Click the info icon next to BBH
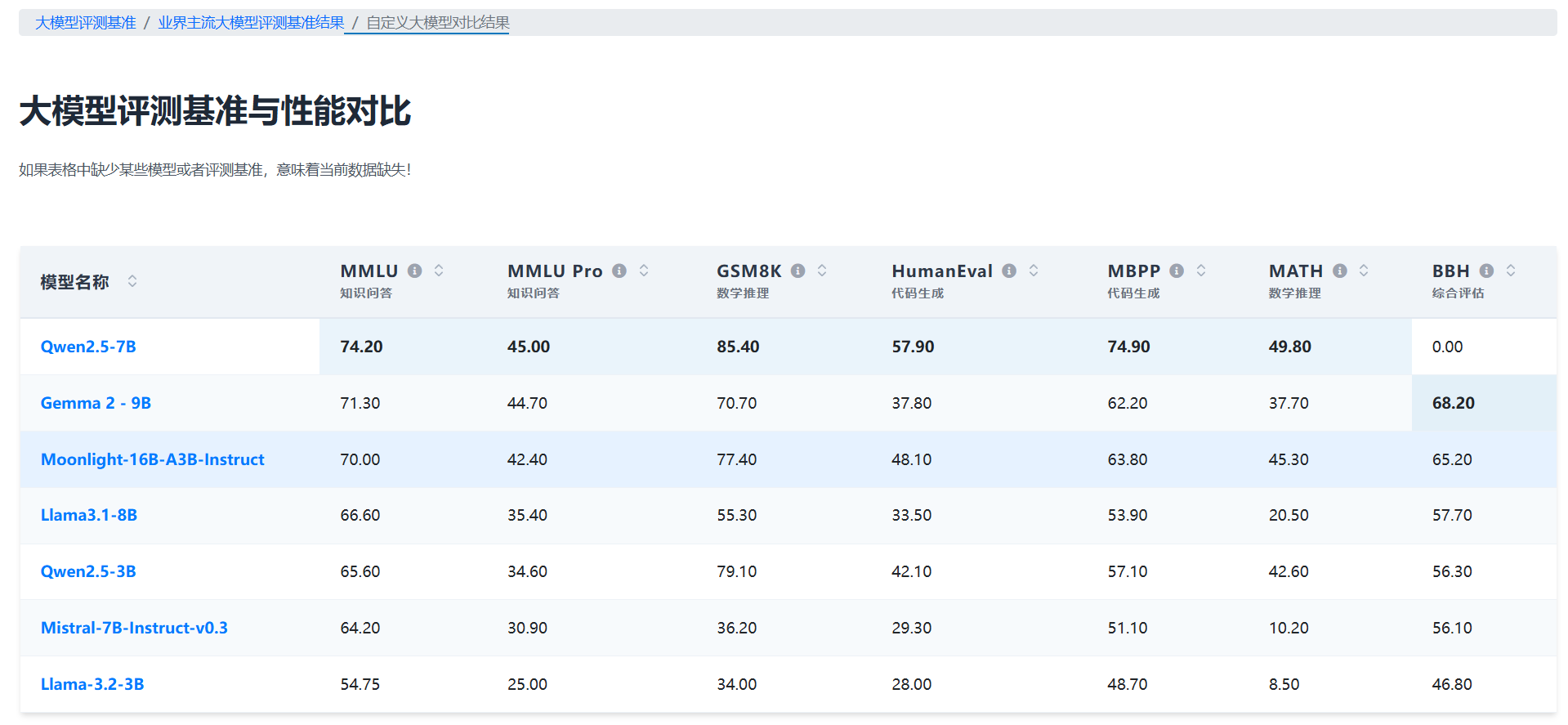Image resolution: width=1568 pixels, height=725 pixels. click(x=1486, y=271)
